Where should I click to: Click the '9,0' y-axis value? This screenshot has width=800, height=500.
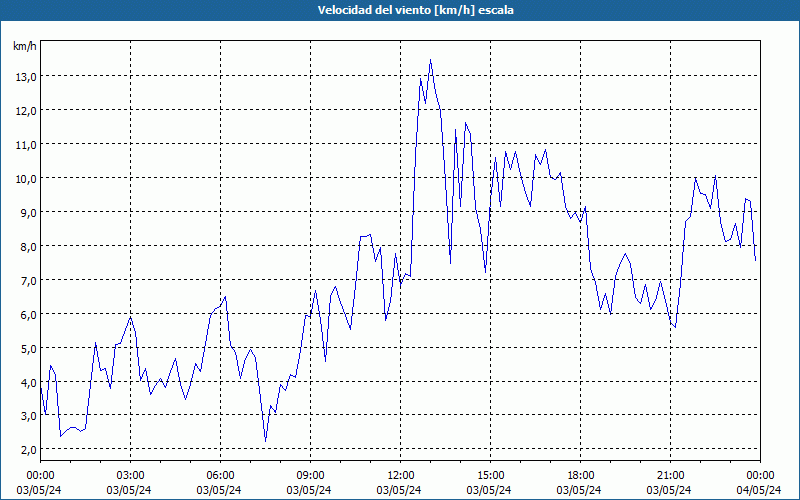pos(29,213)
